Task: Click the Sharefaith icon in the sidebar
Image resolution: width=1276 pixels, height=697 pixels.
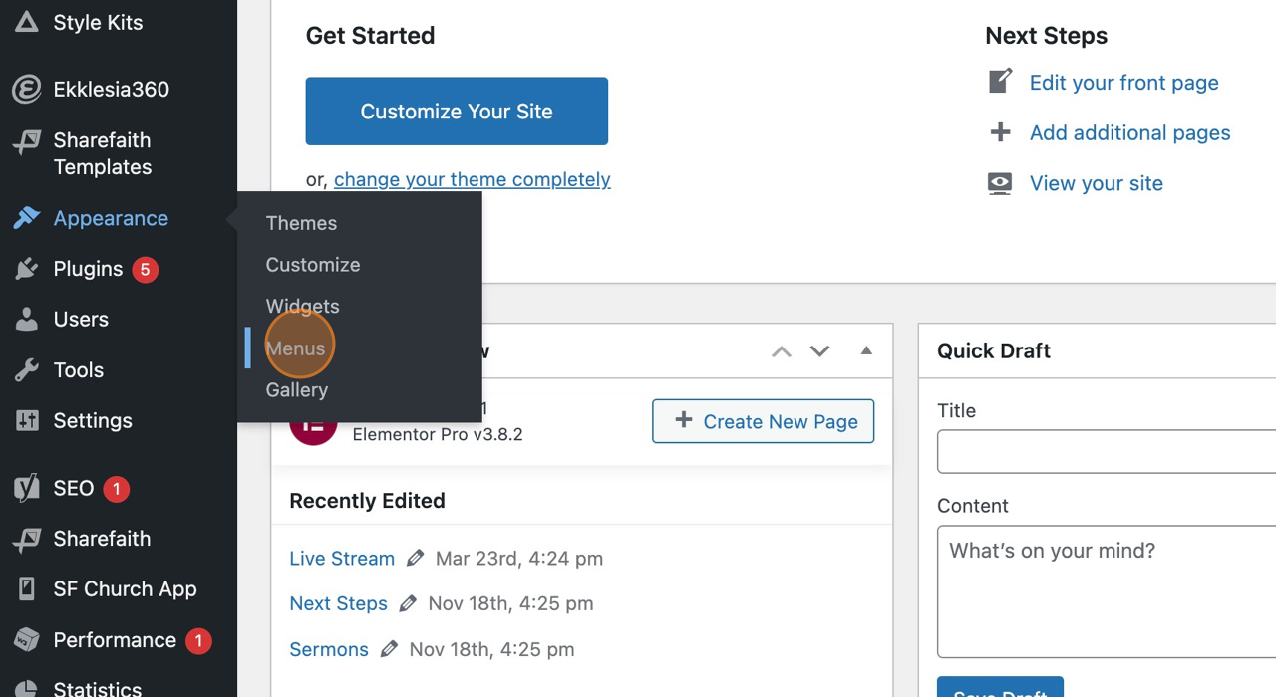Action: tap(27, 539)
